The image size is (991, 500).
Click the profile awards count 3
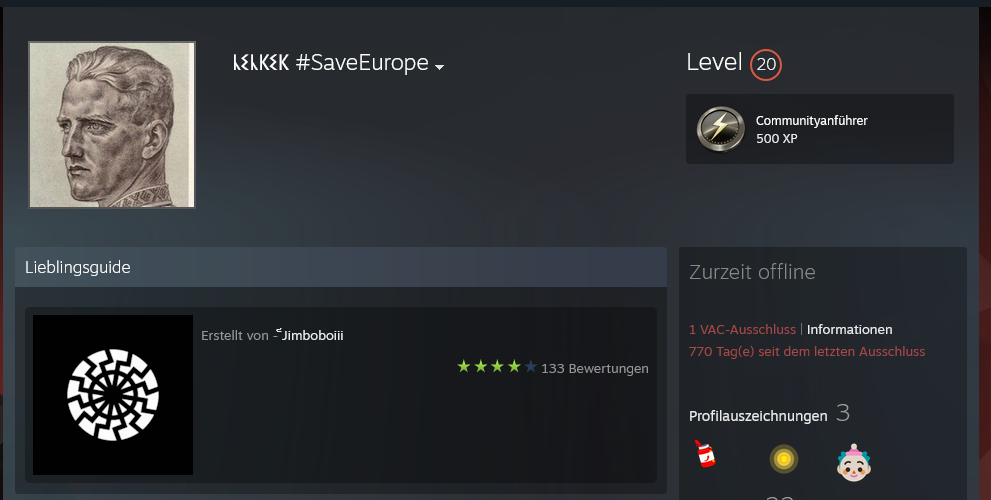point(842,413)
